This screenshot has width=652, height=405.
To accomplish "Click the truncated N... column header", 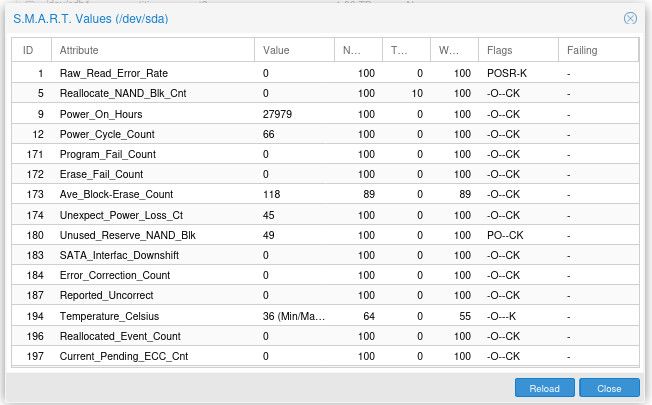I will pyautogui.click(x=358, y=50).
